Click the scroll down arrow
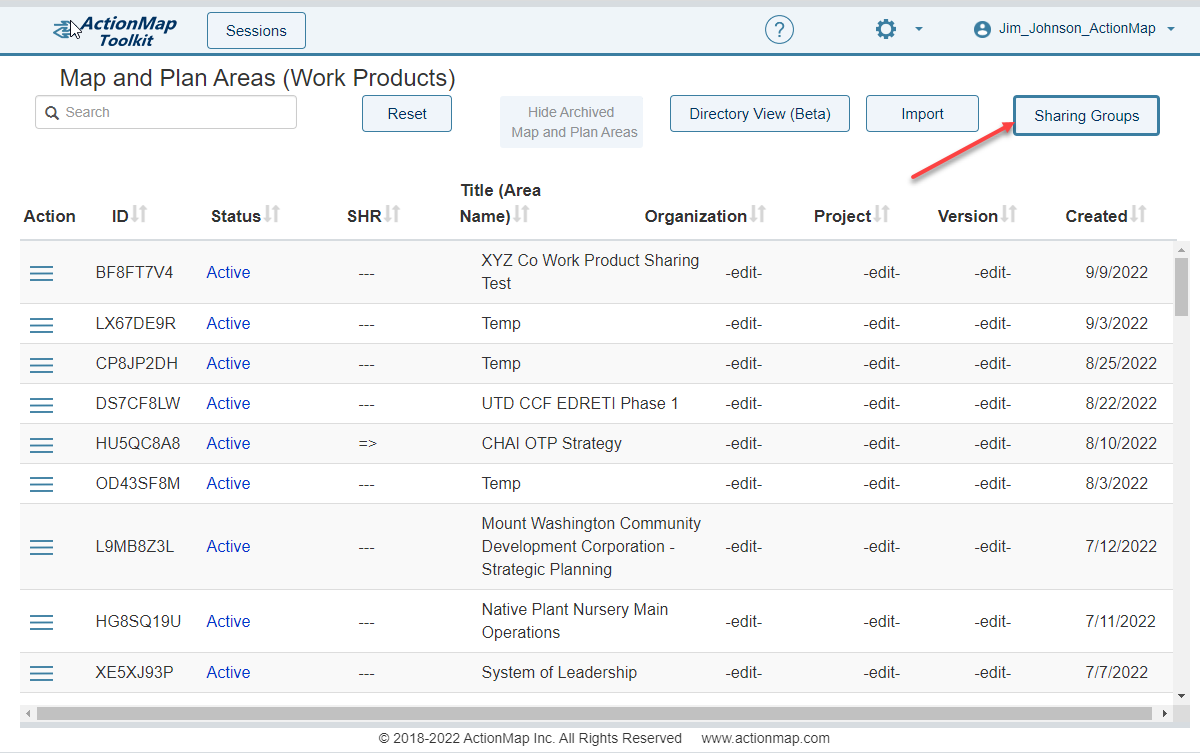Screen dimensions: 1200x753 point(1182,694)
